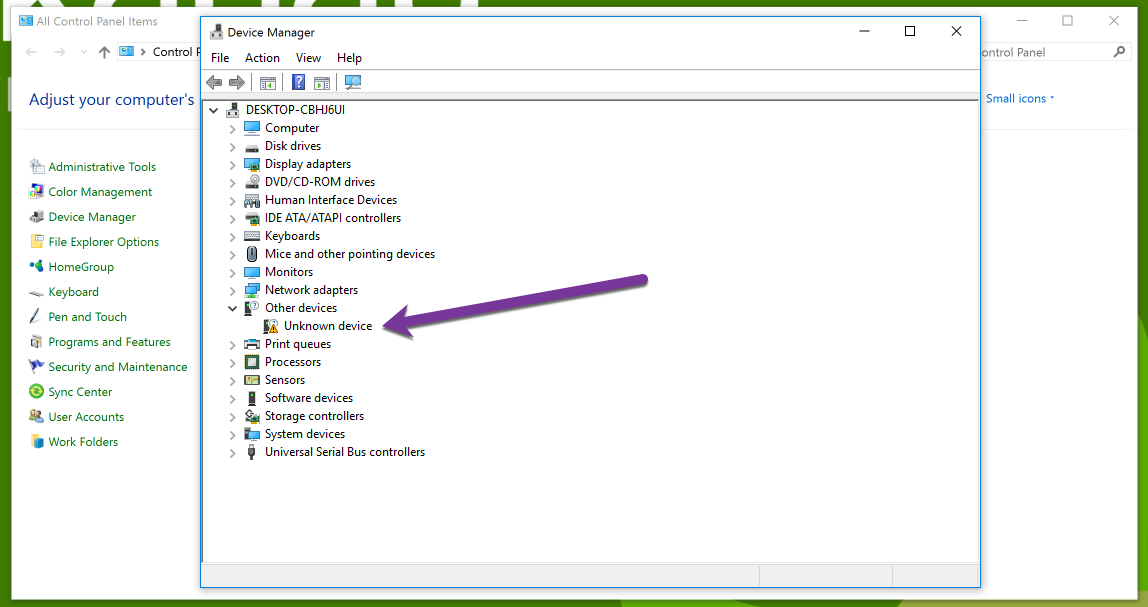Expand the Human Interface Devices category
Image resolution: width=1148 pixels, height=607 pixels.
[x=232, y=201]
